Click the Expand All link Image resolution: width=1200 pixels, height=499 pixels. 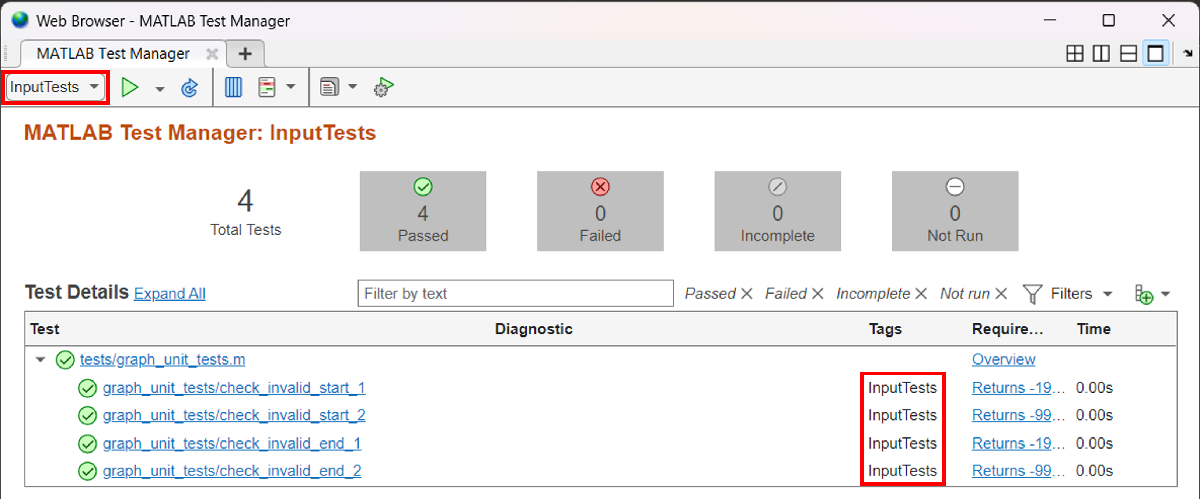tap(169, 294)
